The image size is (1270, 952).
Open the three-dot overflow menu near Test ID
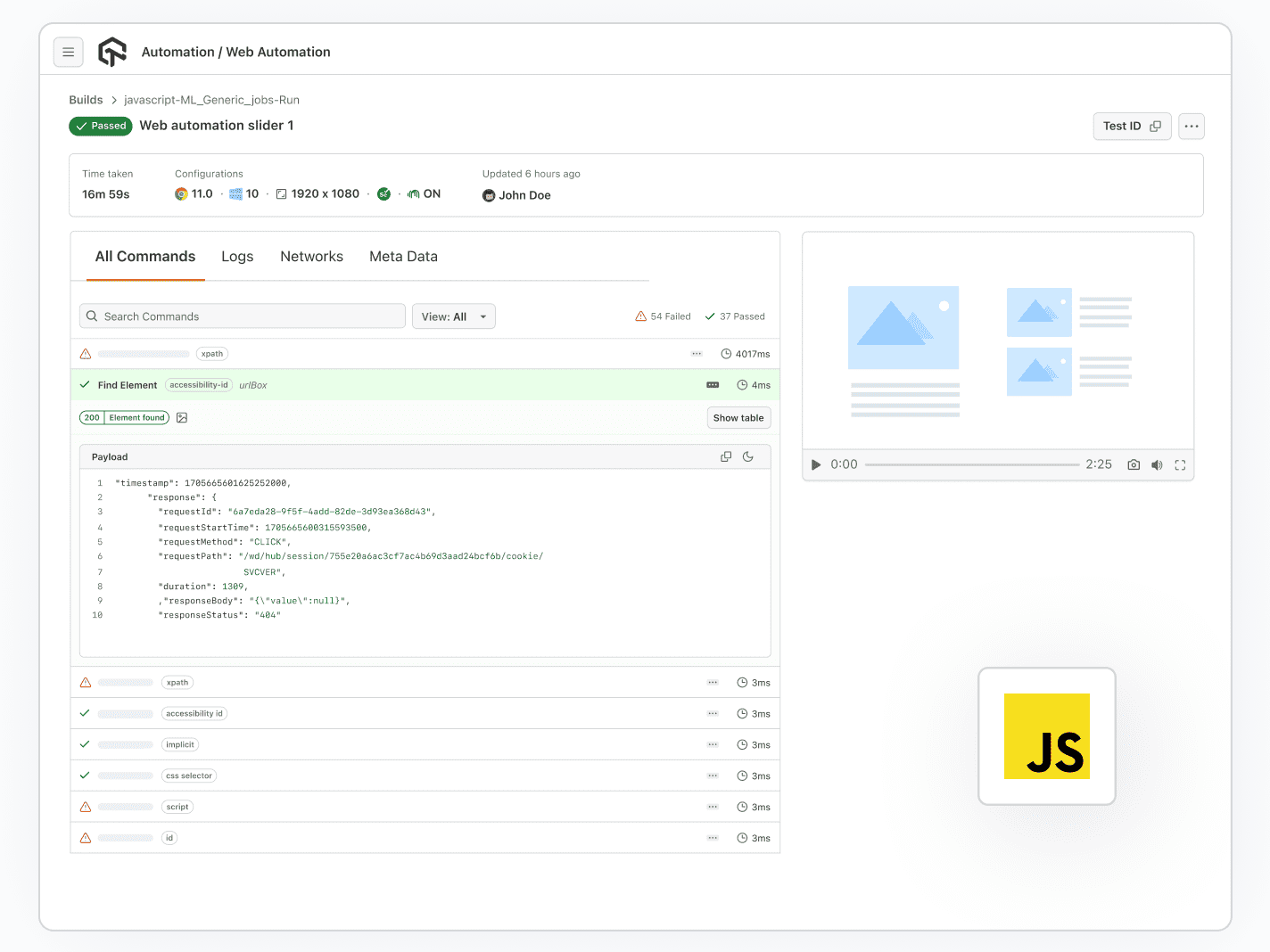tap(1191, 126)
